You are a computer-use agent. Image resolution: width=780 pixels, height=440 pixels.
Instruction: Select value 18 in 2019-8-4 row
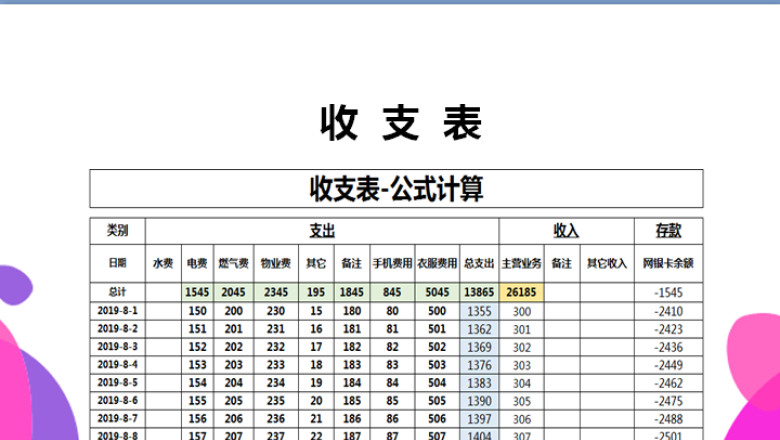tap(316, 365)
